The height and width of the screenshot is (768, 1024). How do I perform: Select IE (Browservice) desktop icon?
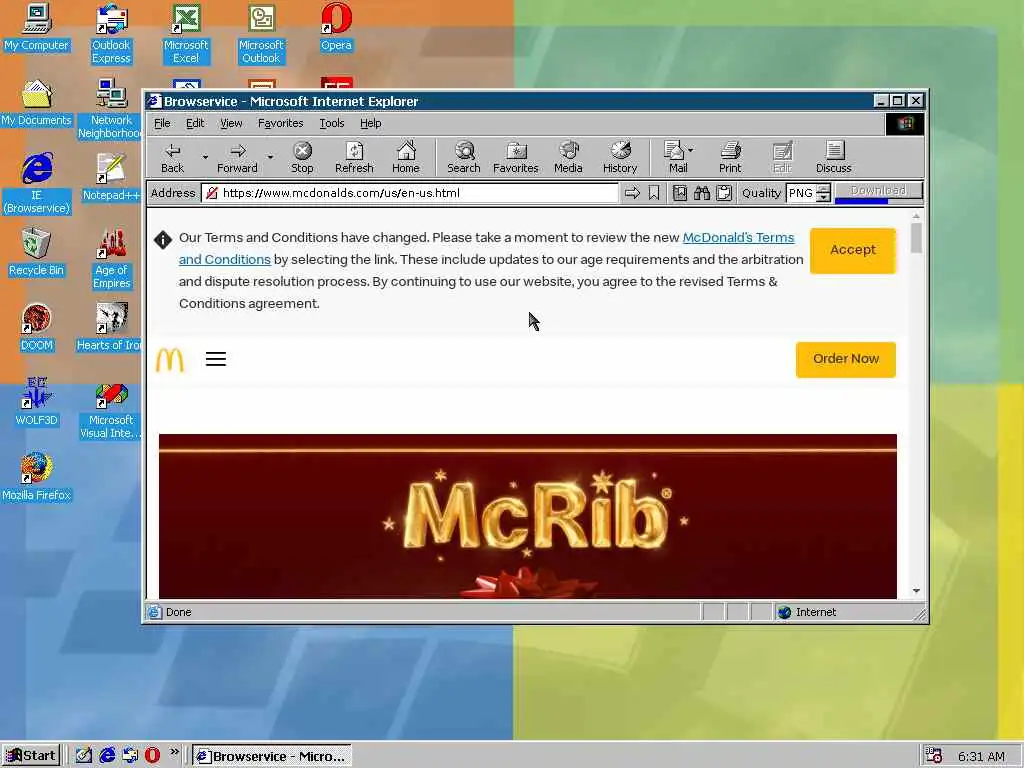[37, 184]
